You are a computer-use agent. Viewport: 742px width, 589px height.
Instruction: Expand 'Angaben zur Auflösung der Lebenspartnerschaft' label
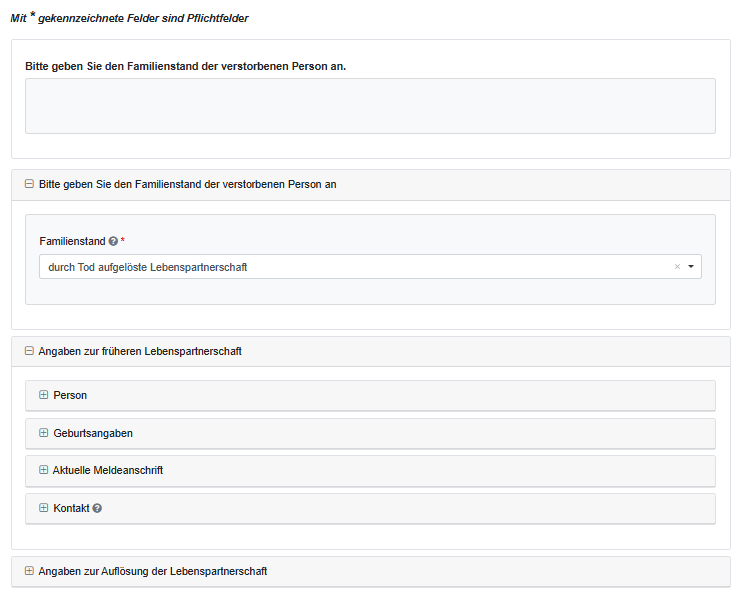pos(153,571)
